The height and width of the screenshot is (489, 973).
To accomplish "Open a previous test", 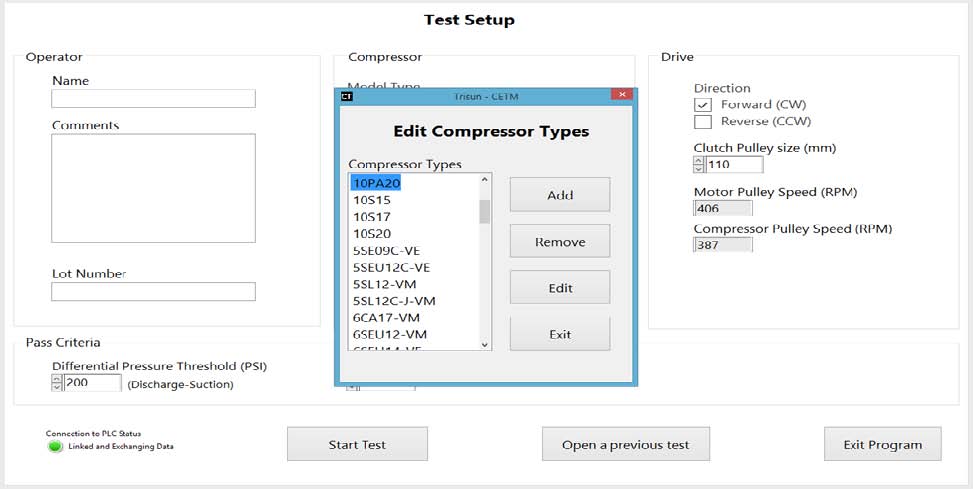I will coord(626,445).
